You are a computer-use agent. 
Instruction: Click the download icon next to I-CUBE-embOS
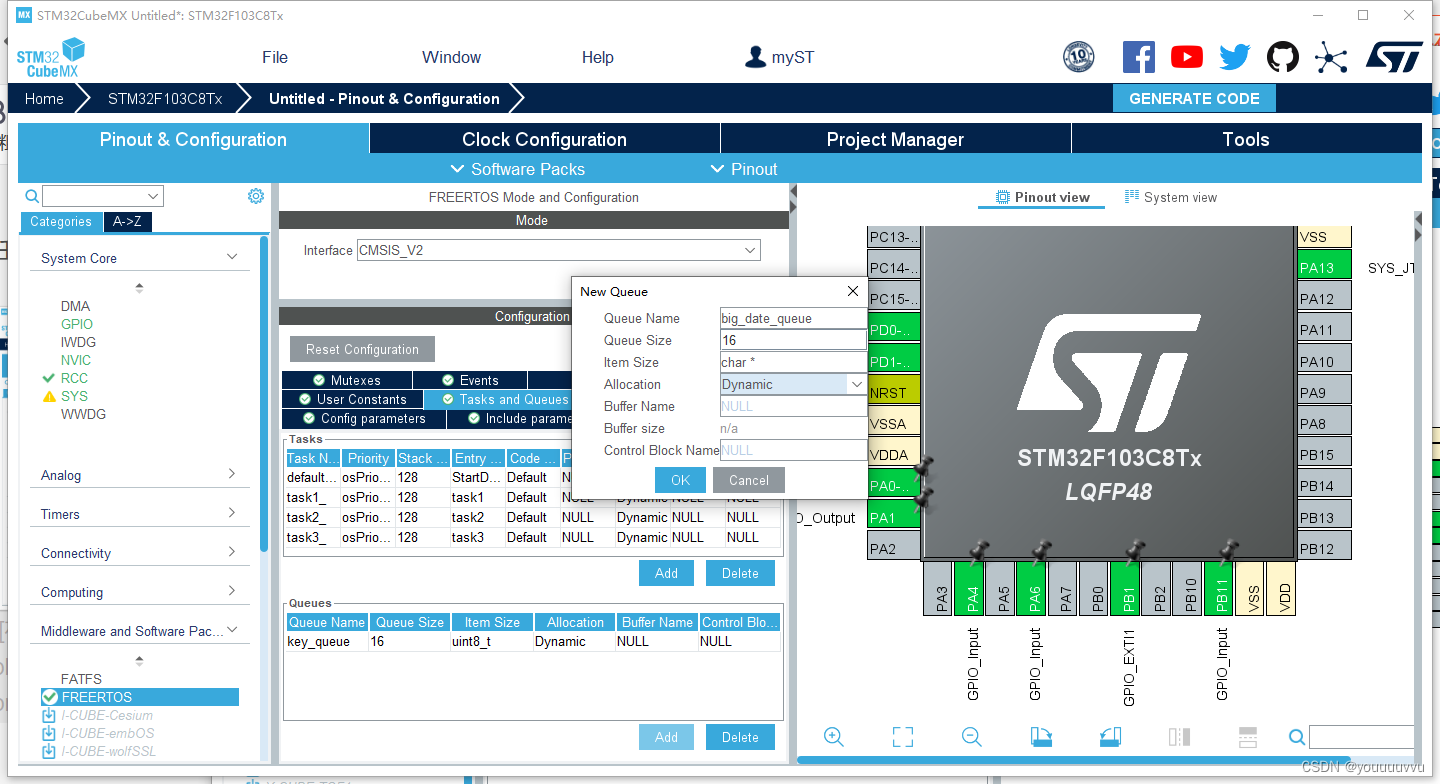(49, 734)
